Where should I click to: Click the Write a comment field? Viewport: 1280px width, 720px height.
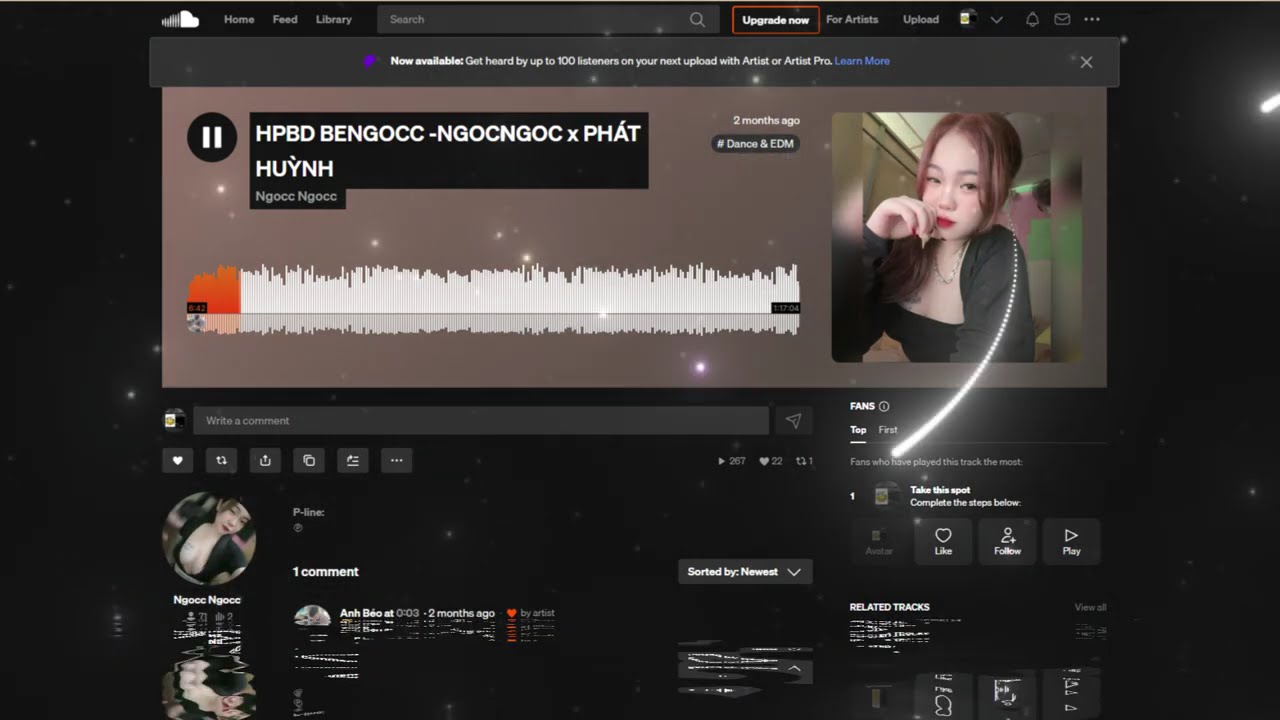(x=480, y=421)
